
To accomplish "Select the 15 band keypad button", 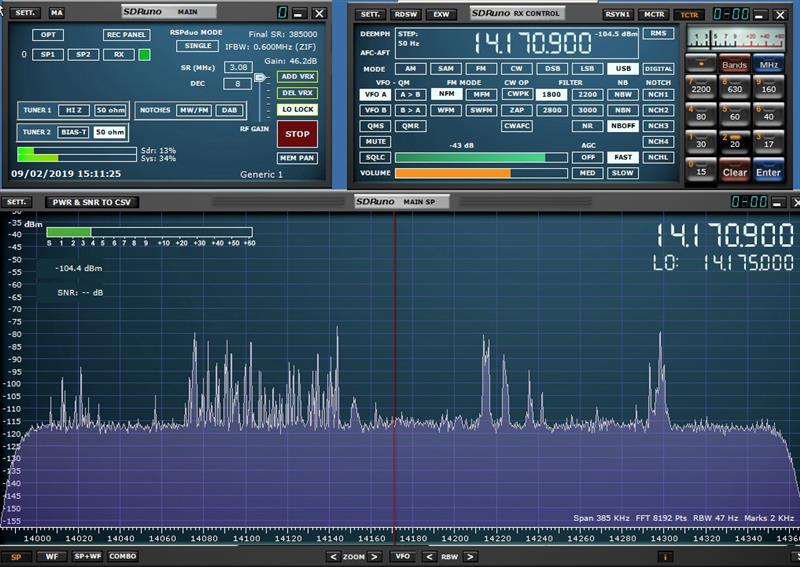I will click(x=701, y=169).
